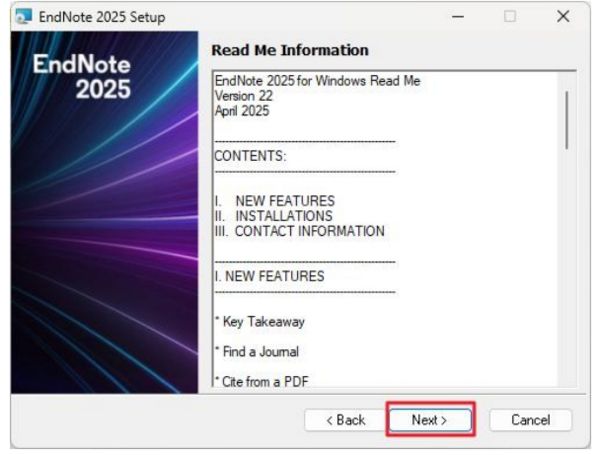Click the "* Key Takeaway" feature line
This screenshot has width=600, height=455.
[x=260, y=321]
